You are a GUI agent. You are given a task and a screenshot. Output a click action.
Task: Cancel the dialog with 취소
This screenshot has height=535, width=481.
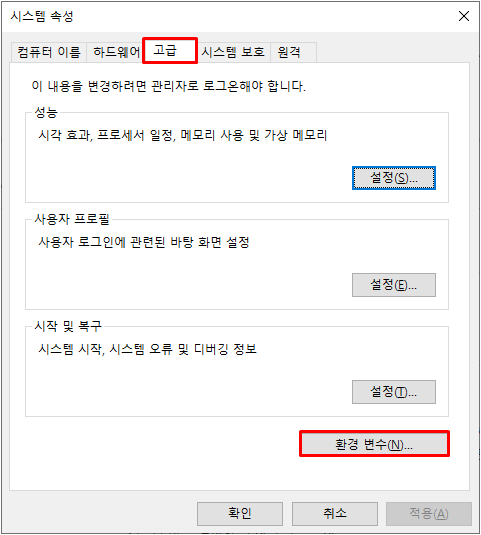(x=335, y=514)
